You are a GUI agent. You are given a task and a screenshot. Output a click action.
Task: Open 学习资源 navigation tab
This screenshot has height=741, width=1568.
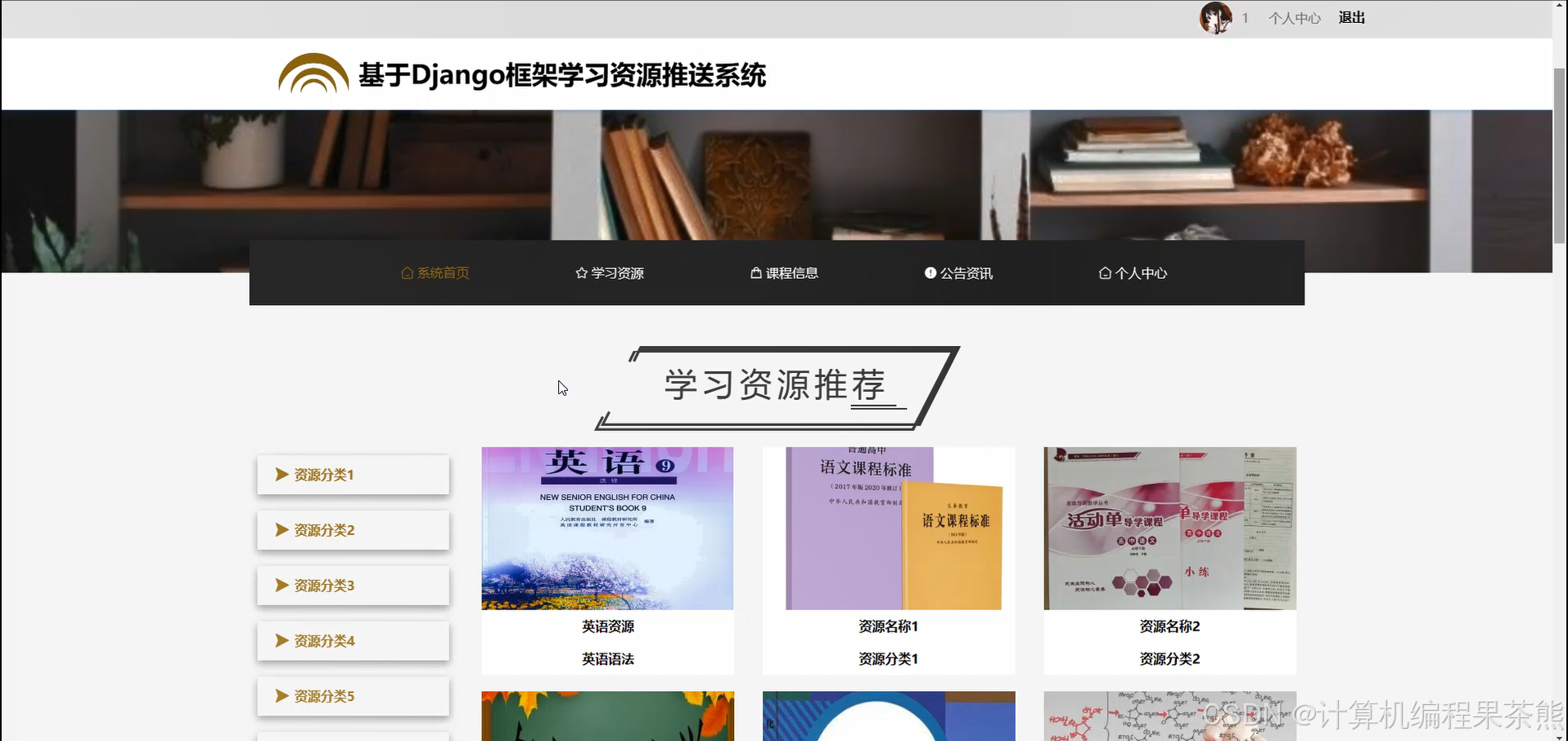coord(610,273)
